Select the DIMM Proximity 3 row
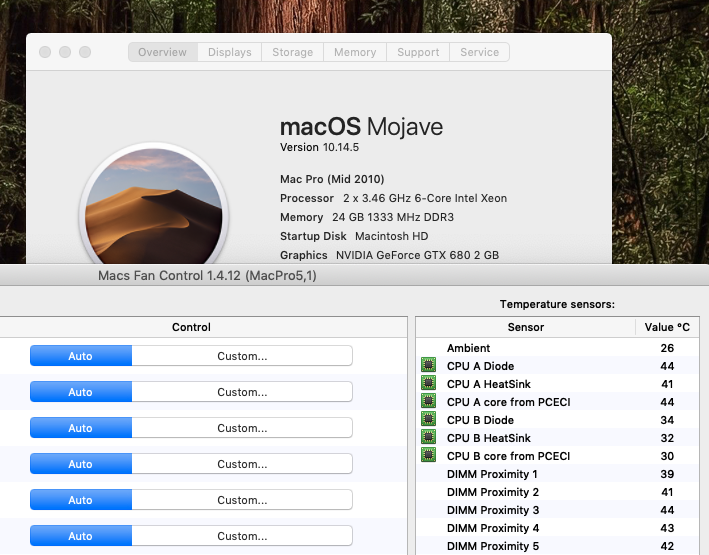 coord(558,510)
